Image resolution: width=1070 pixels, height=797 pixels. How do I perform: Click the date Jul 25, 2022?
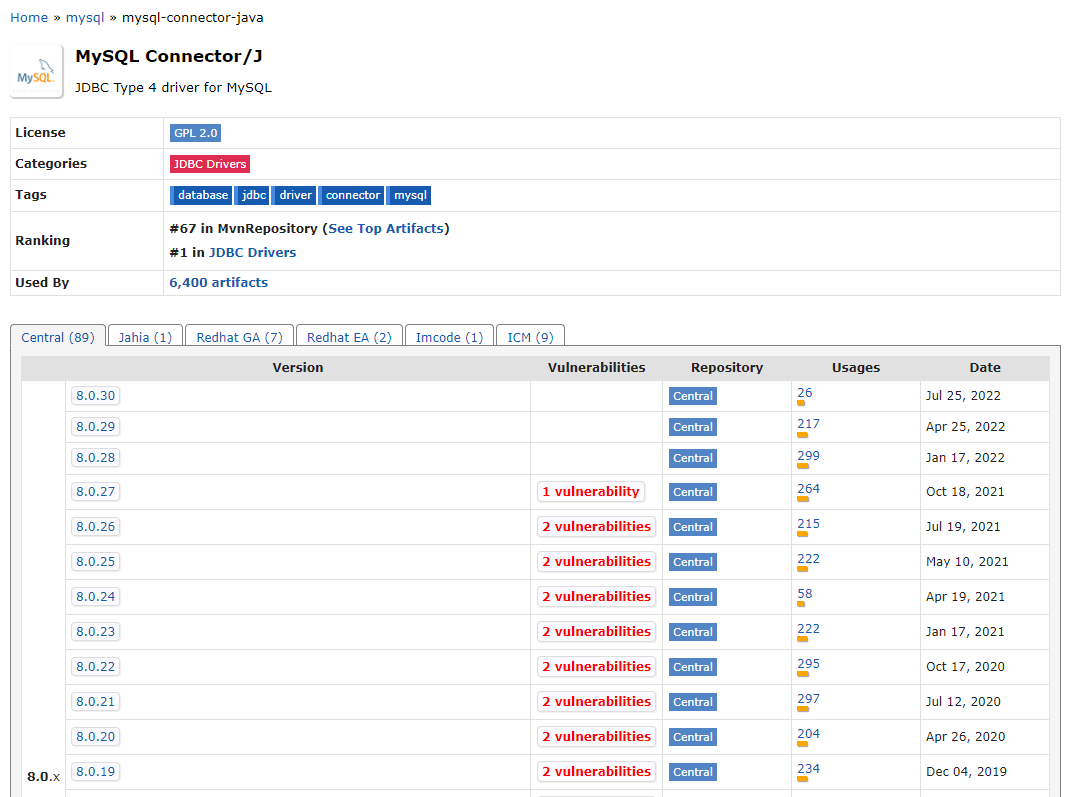click(x=963, y=396)
